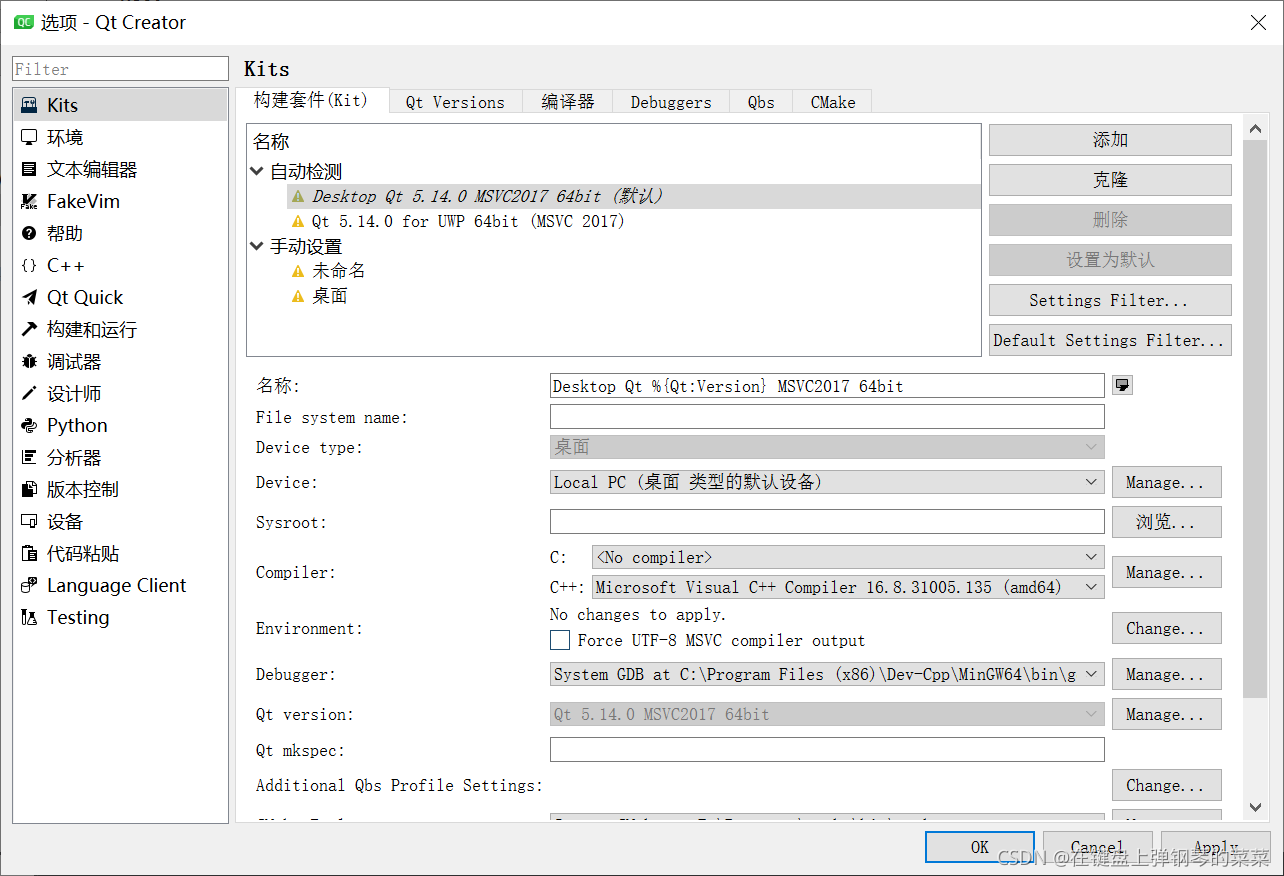Open the Qt version dropdown
This screenshot has width=1284, height=876.
tap(827, 714)
